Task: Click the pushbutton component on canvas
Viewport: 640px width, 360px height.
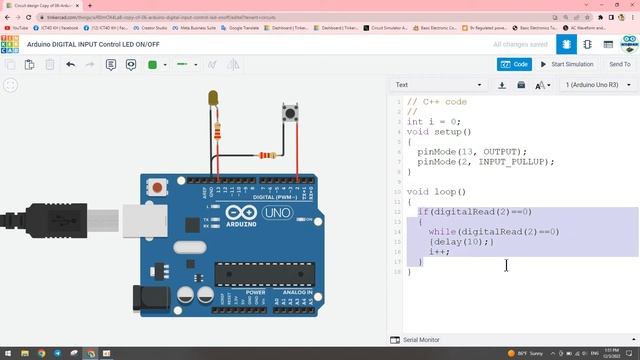Action: point(290,113)
